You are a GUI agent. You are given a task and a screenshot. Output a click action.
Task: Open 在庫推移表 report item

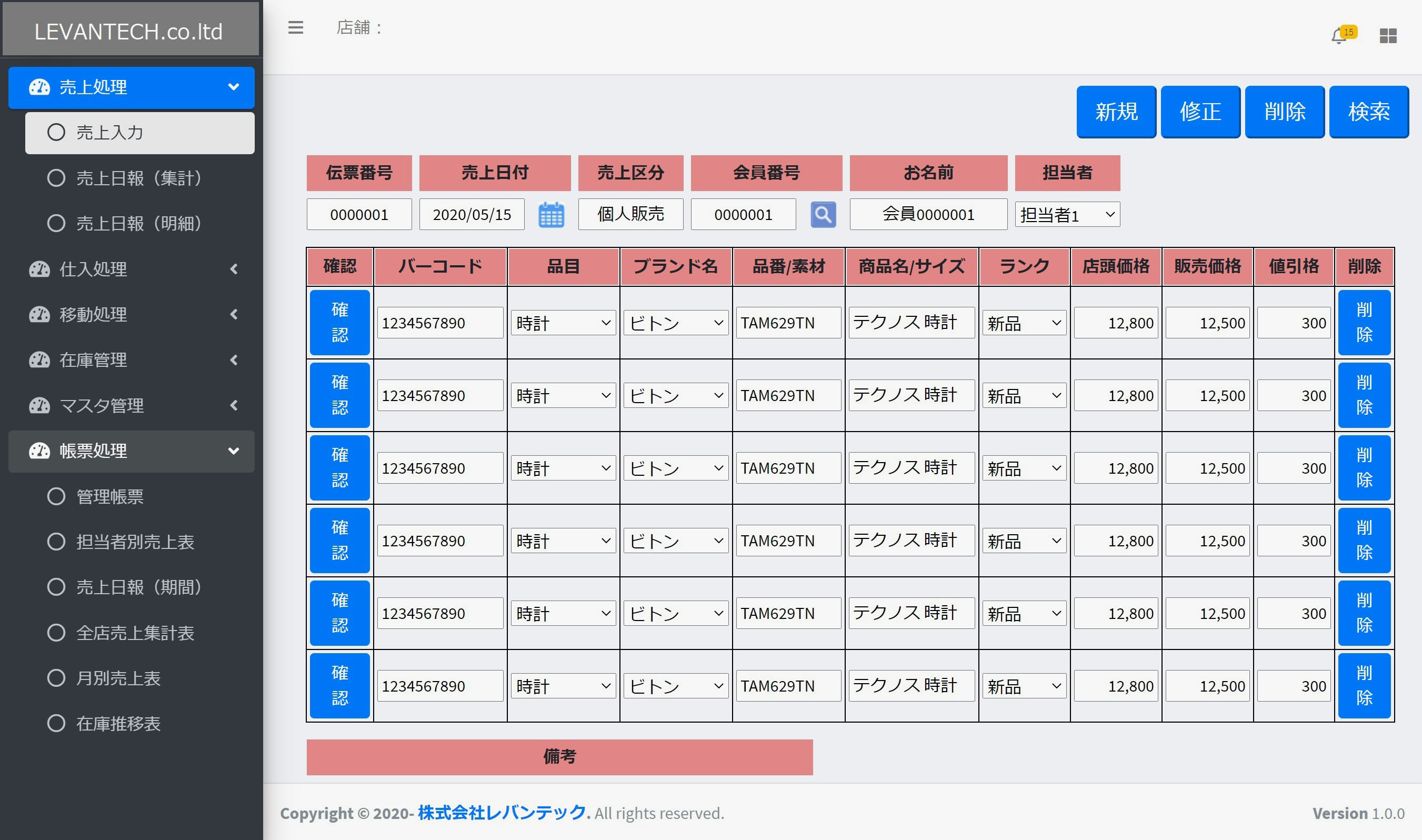tap(140, 723)
